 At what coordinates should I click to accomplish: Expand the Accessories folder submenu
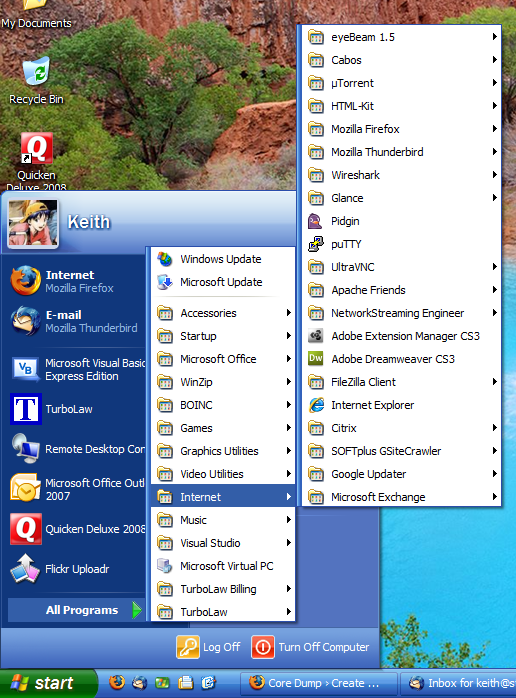click(223, 313)
